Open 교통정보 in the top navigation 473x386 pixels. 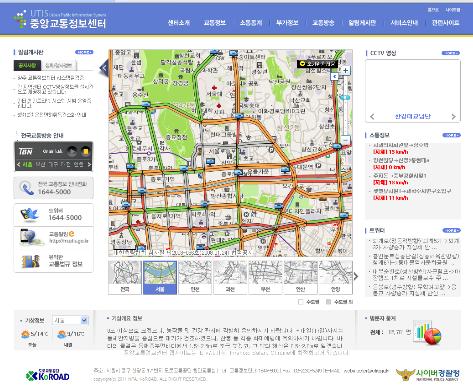(x=215, y=23)
